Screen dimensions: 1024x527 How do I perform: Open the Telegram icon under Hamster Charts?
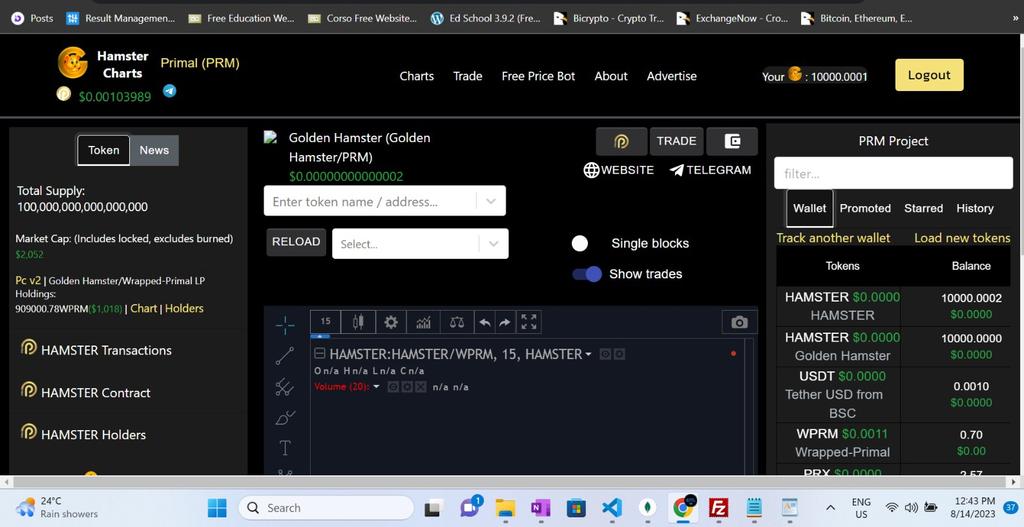point(169,91)
